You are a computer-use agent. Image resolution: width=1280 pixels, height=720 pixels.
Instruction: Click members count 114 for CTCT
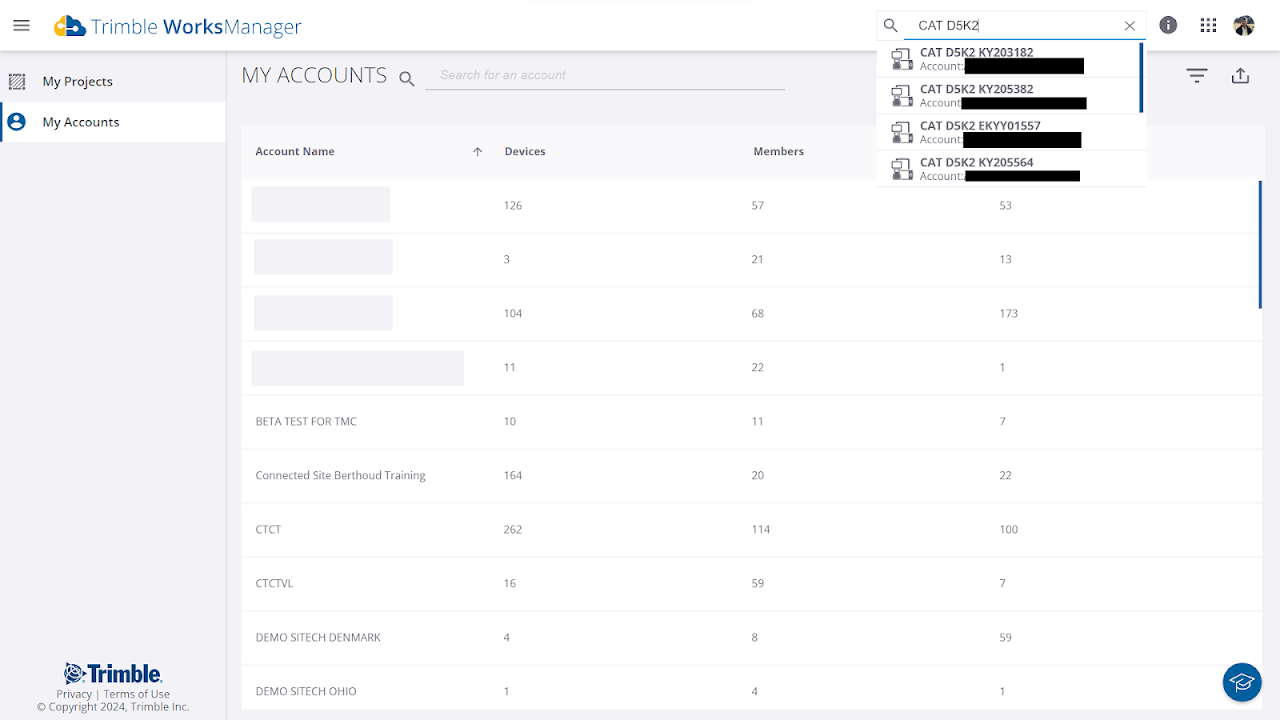(x=761, y=530)
